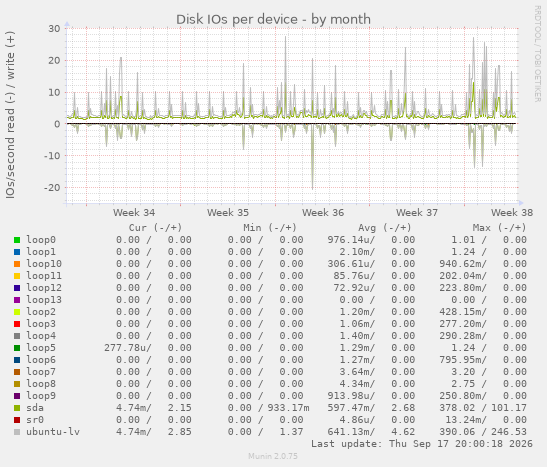The height and width of the screenshot is (467, 547).
Task: Click the loop13 purple legend swatch
Action: [x=17, y=300]
